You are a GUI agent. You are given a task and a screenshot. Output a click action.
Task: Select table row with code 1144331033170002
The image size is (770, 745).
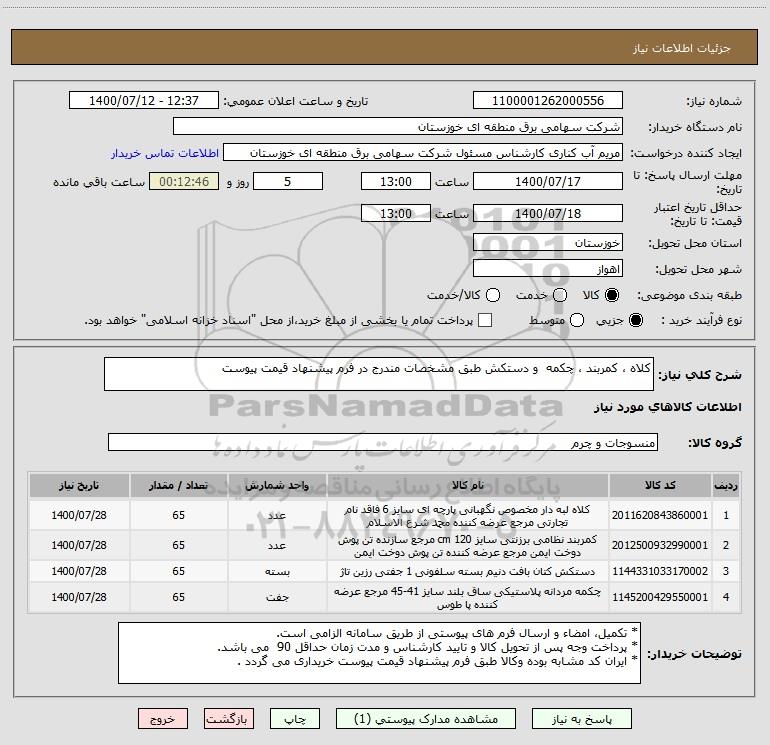coord(385,571)
